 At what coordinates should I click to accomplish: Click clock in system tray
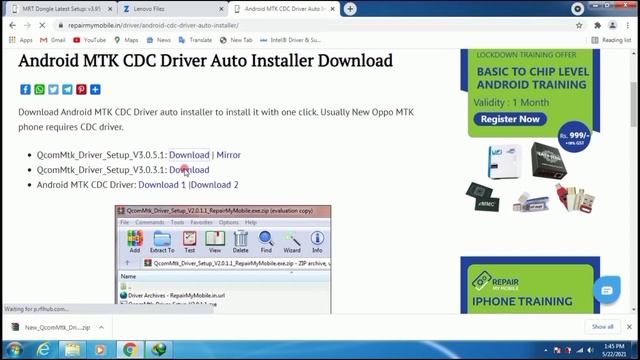tap(614, 350)
